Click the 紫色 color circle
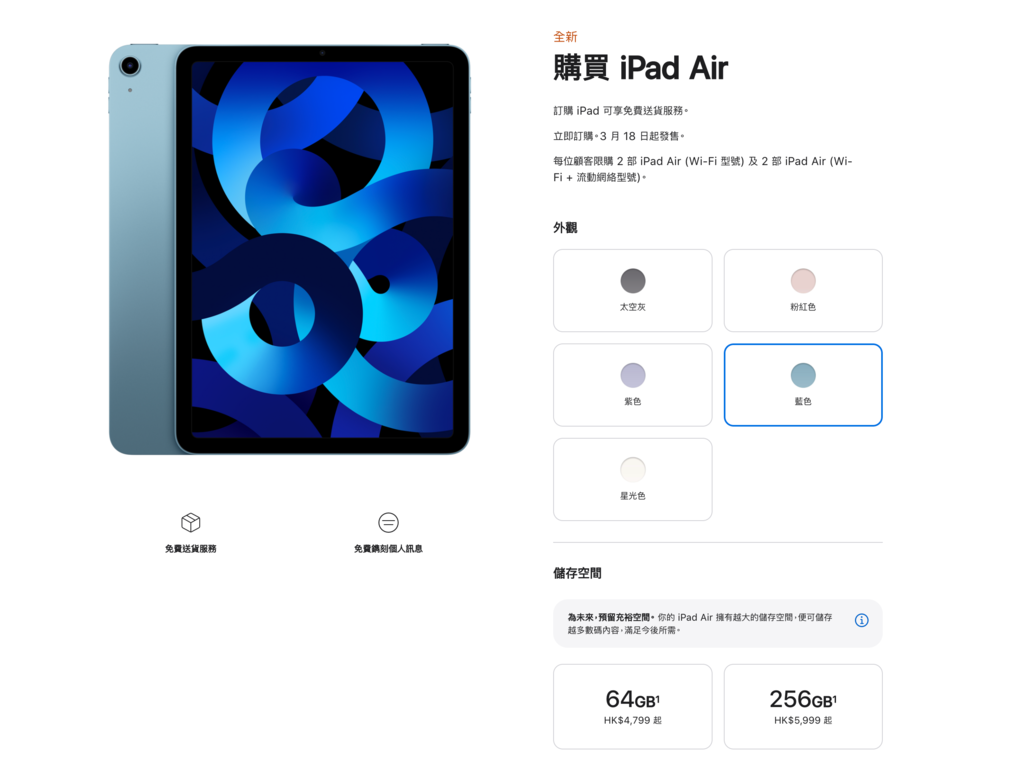The width and height of the screenshot is (1024, 768). [x=633, y=376]
